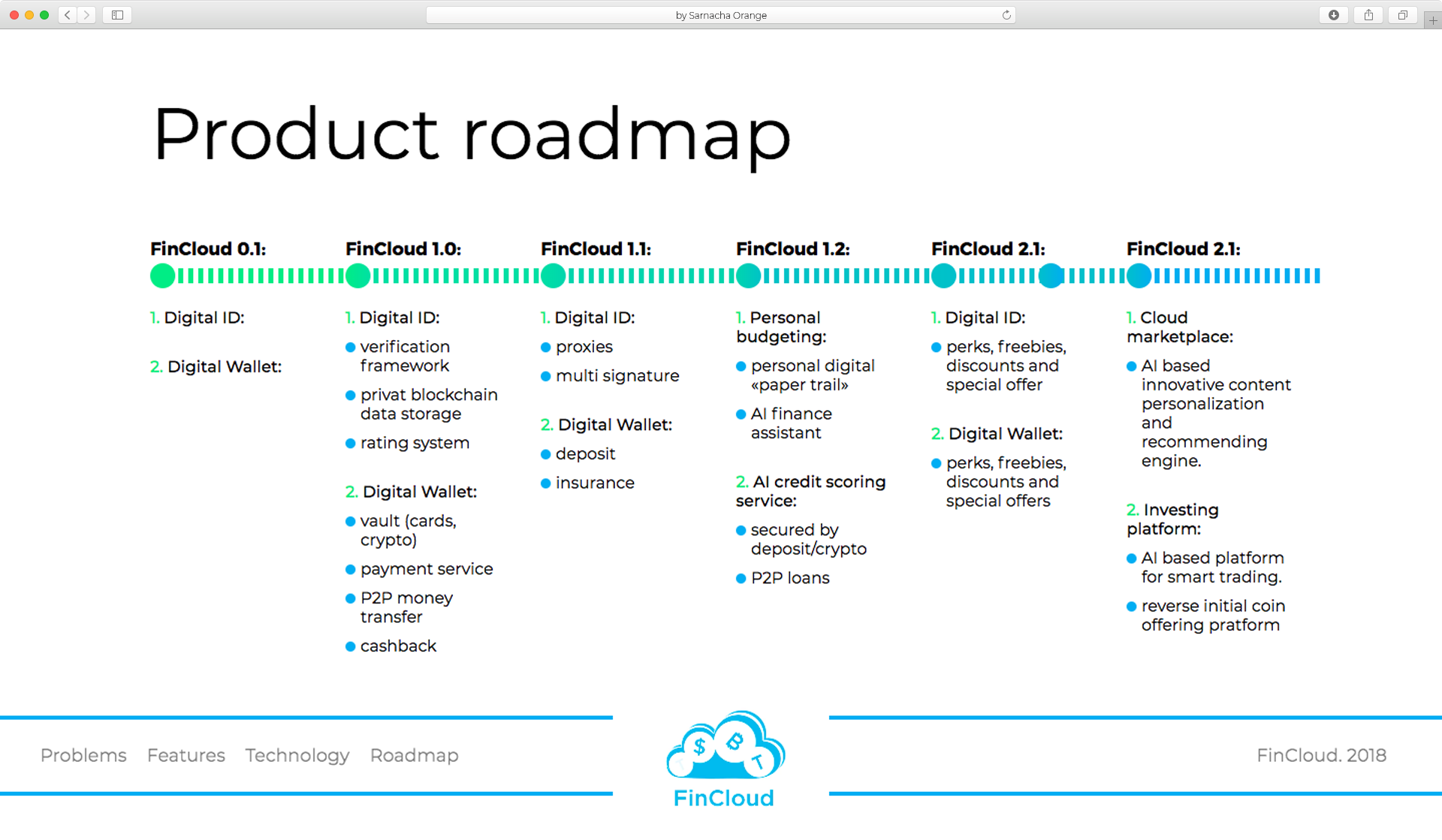Screen dimensions: 1442x840
Task: Select the timeline dot under FinCloud 1.0
Action: 358,276
